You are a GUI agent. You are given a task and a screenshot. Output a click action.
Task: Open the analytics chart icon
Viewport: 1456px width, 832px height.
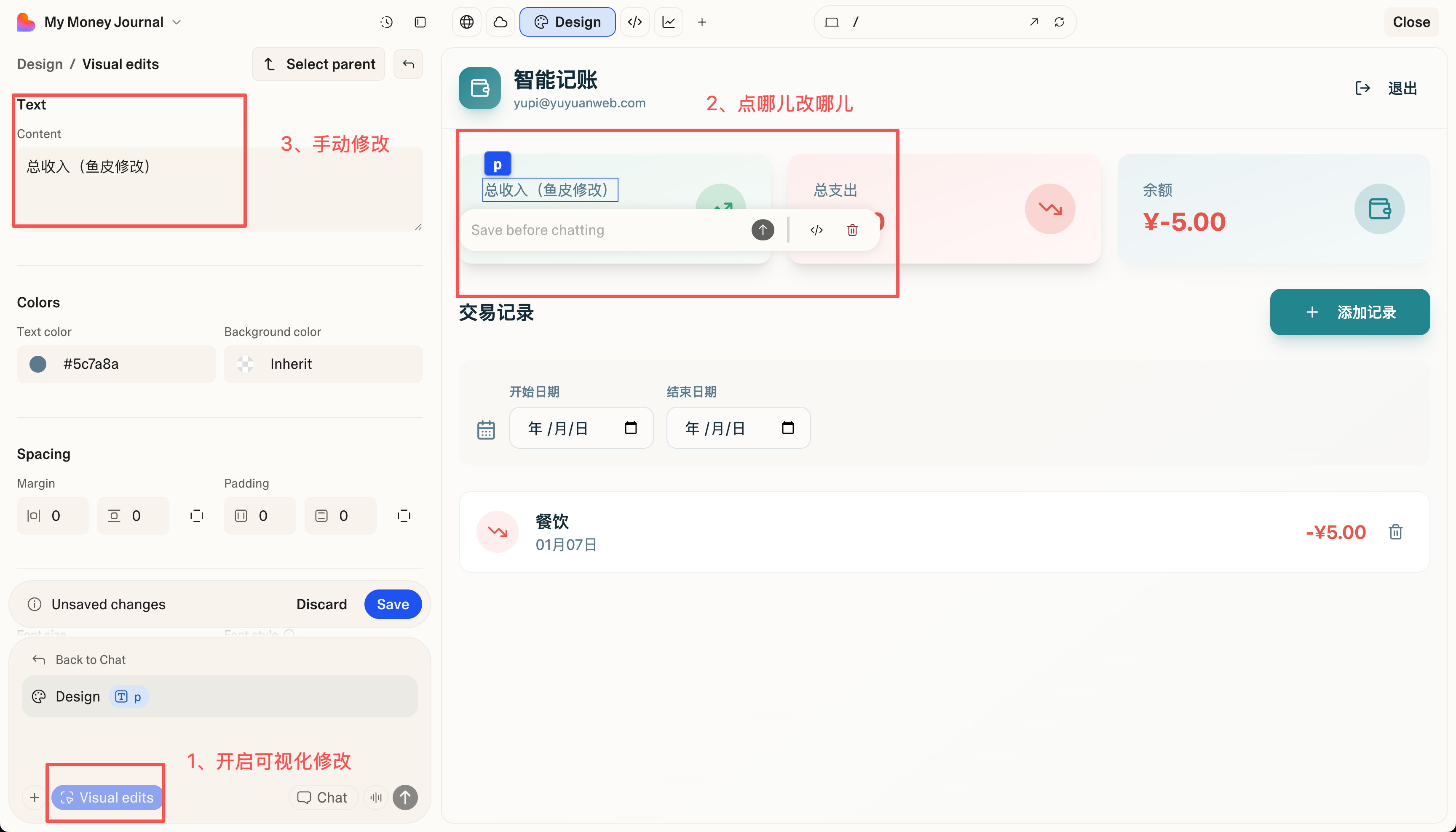pos(668,22)
